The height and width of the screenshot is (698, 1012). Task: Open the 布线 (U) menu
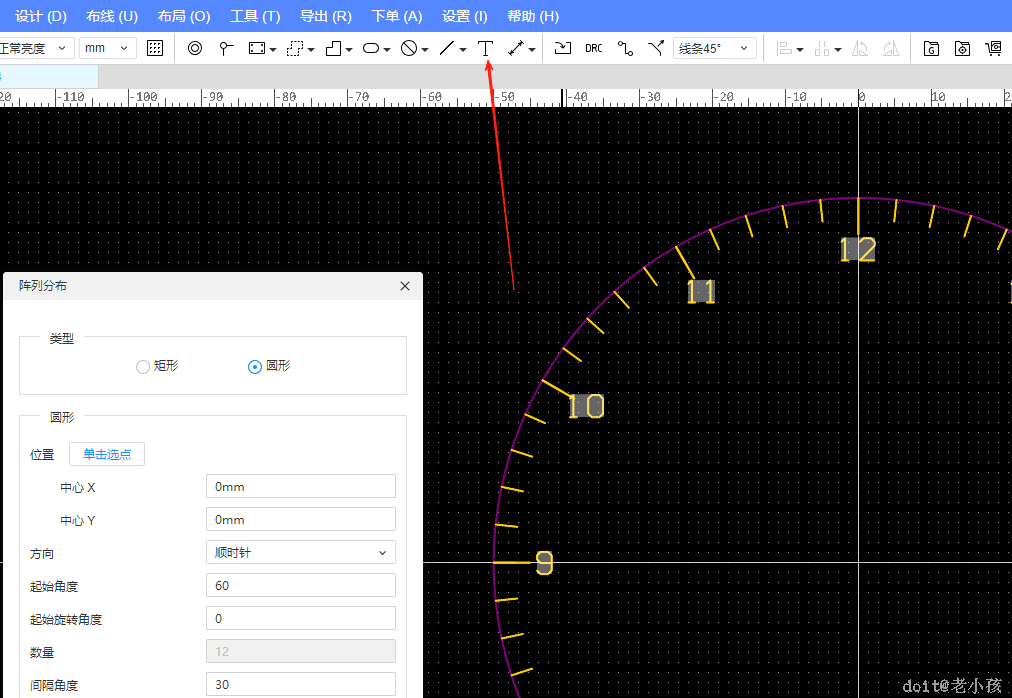coord(112,16)
